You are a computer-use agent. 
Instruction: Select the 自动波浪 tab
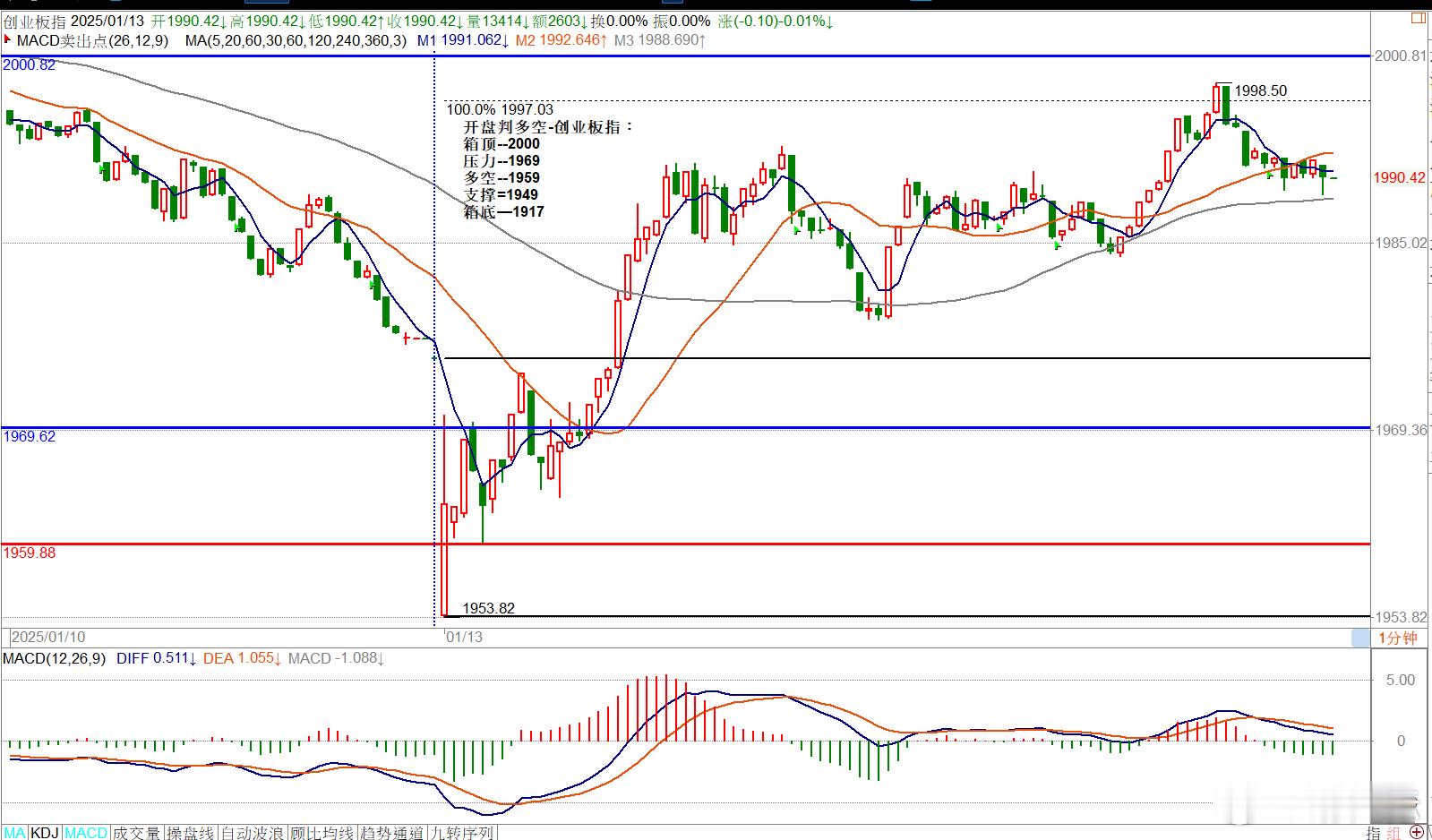pyautogui.click(x=253, y=833)
